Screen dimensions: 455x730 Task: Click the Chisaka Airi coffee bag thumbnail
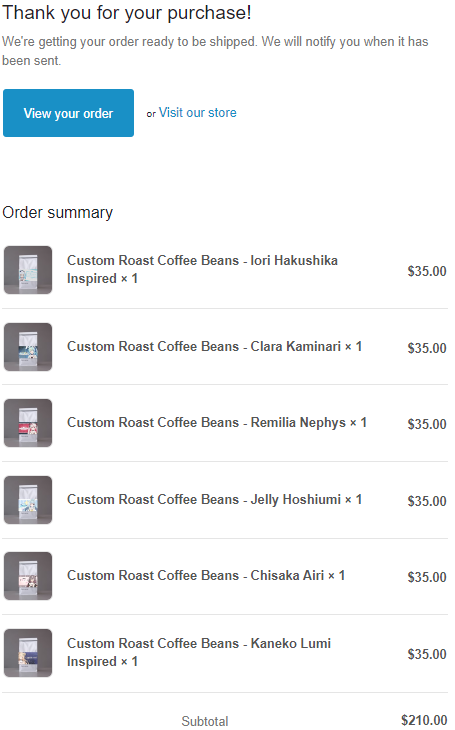coord(28,576)
